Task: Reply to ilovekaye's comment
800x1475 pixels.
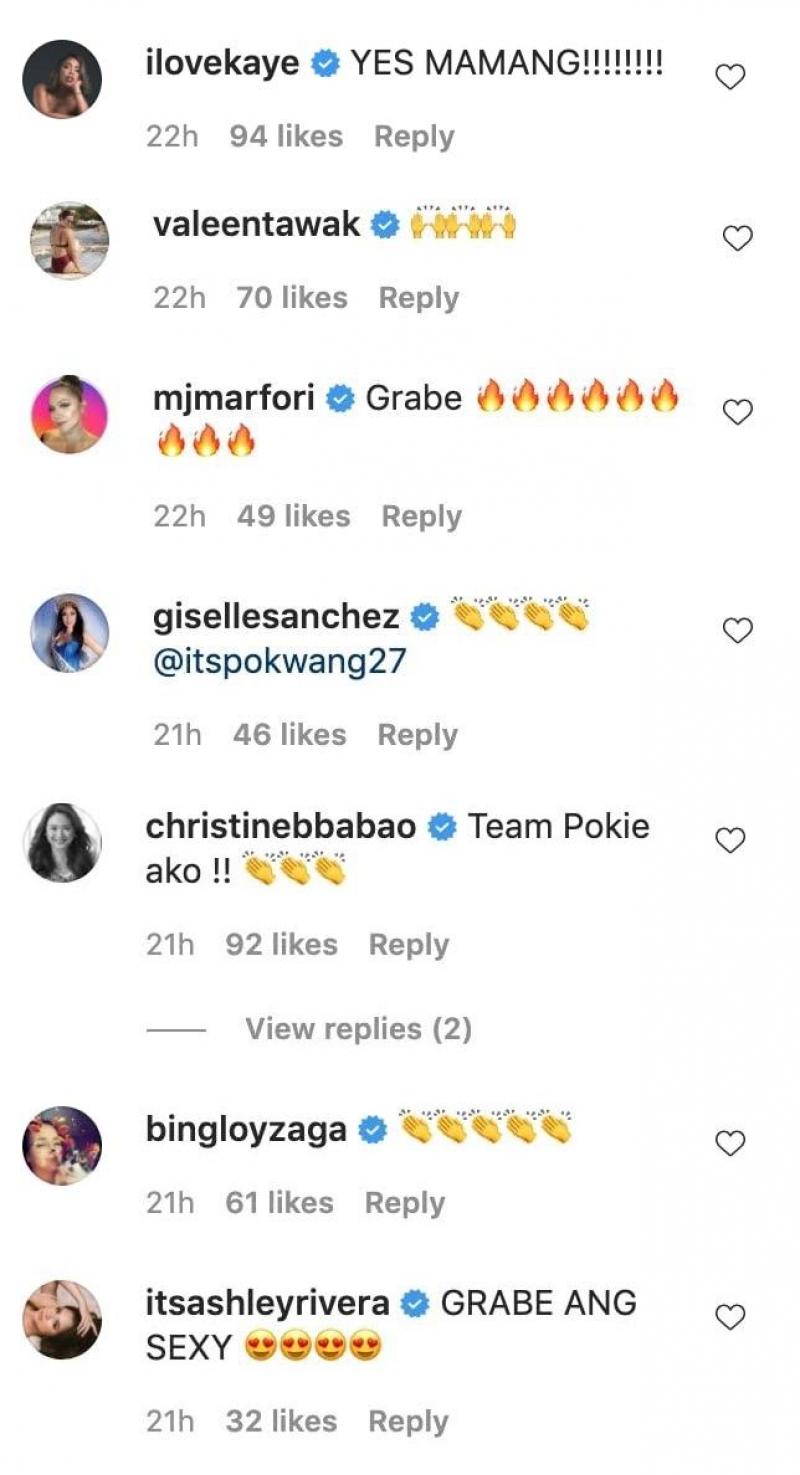Action: click(414, 137)
